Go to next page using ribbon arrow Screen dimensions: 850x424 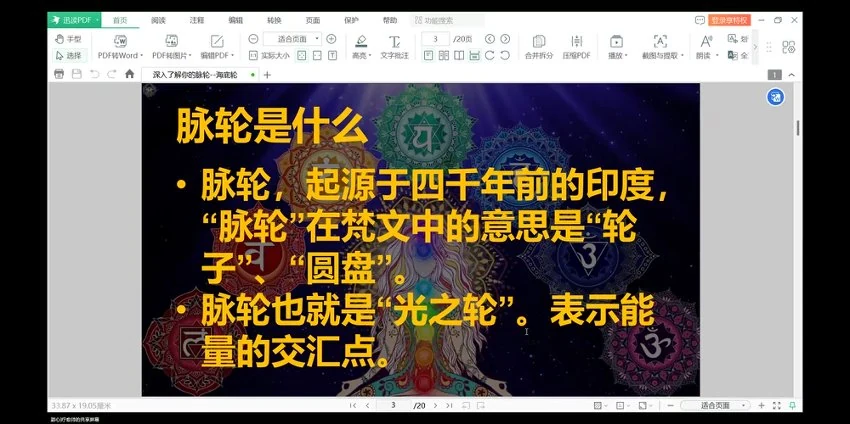[x=505, y=39]
